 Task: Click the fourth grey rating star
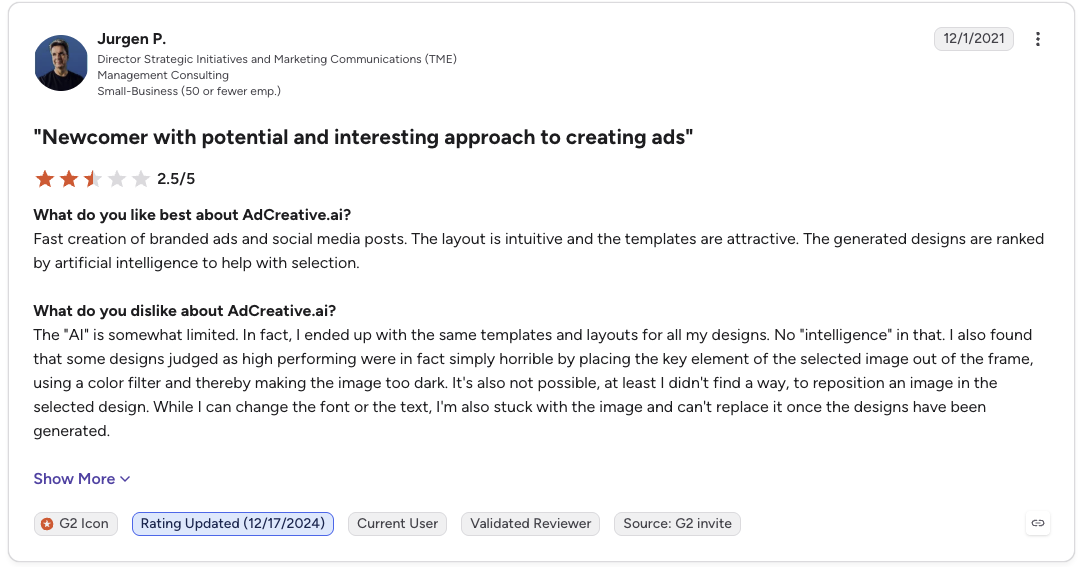[117, 180]
